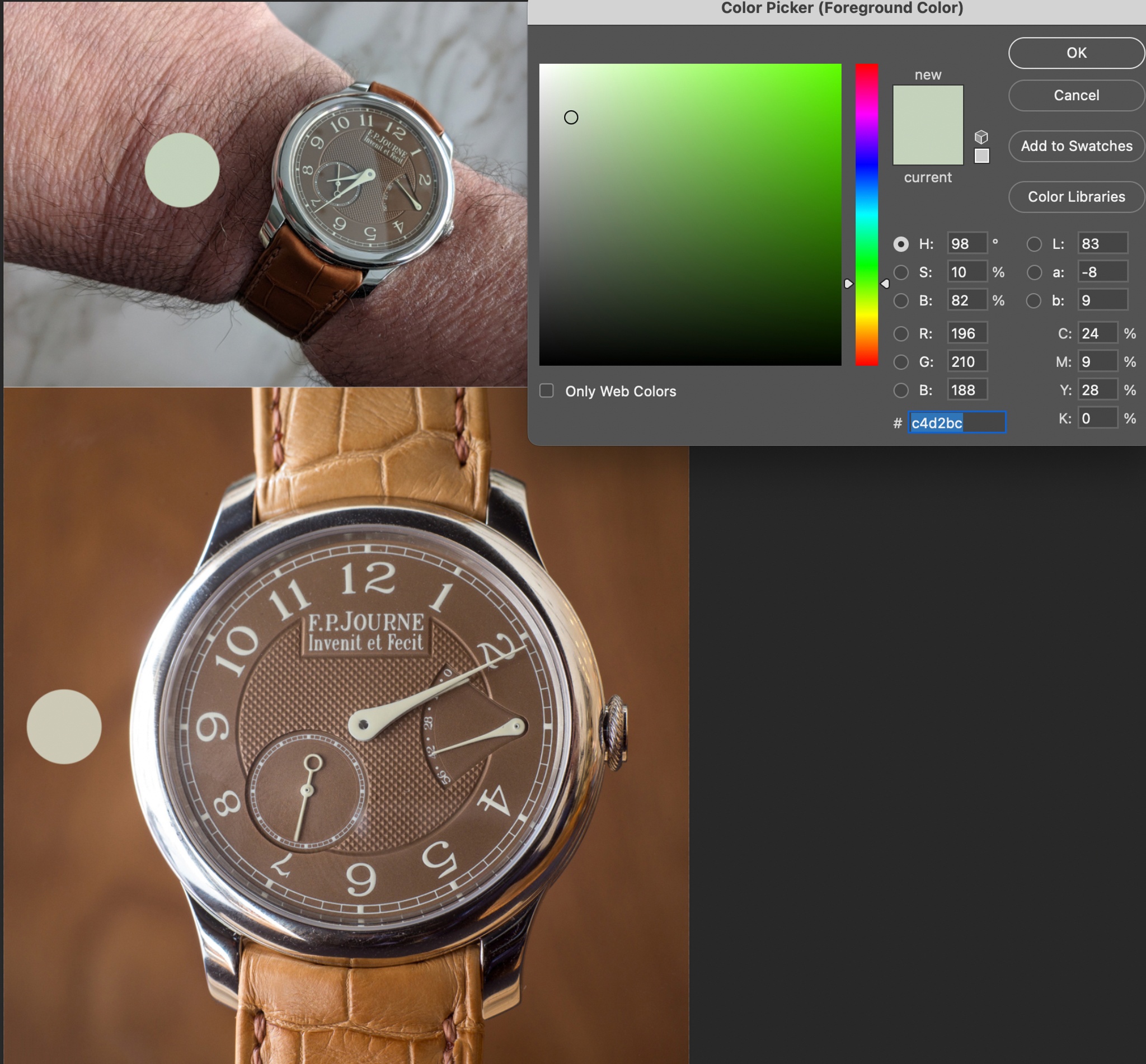The height and width of the screenshot is (1064, 1146).
Task: Click the Hue value field showing 98
Action: click(x=966, y=243)
